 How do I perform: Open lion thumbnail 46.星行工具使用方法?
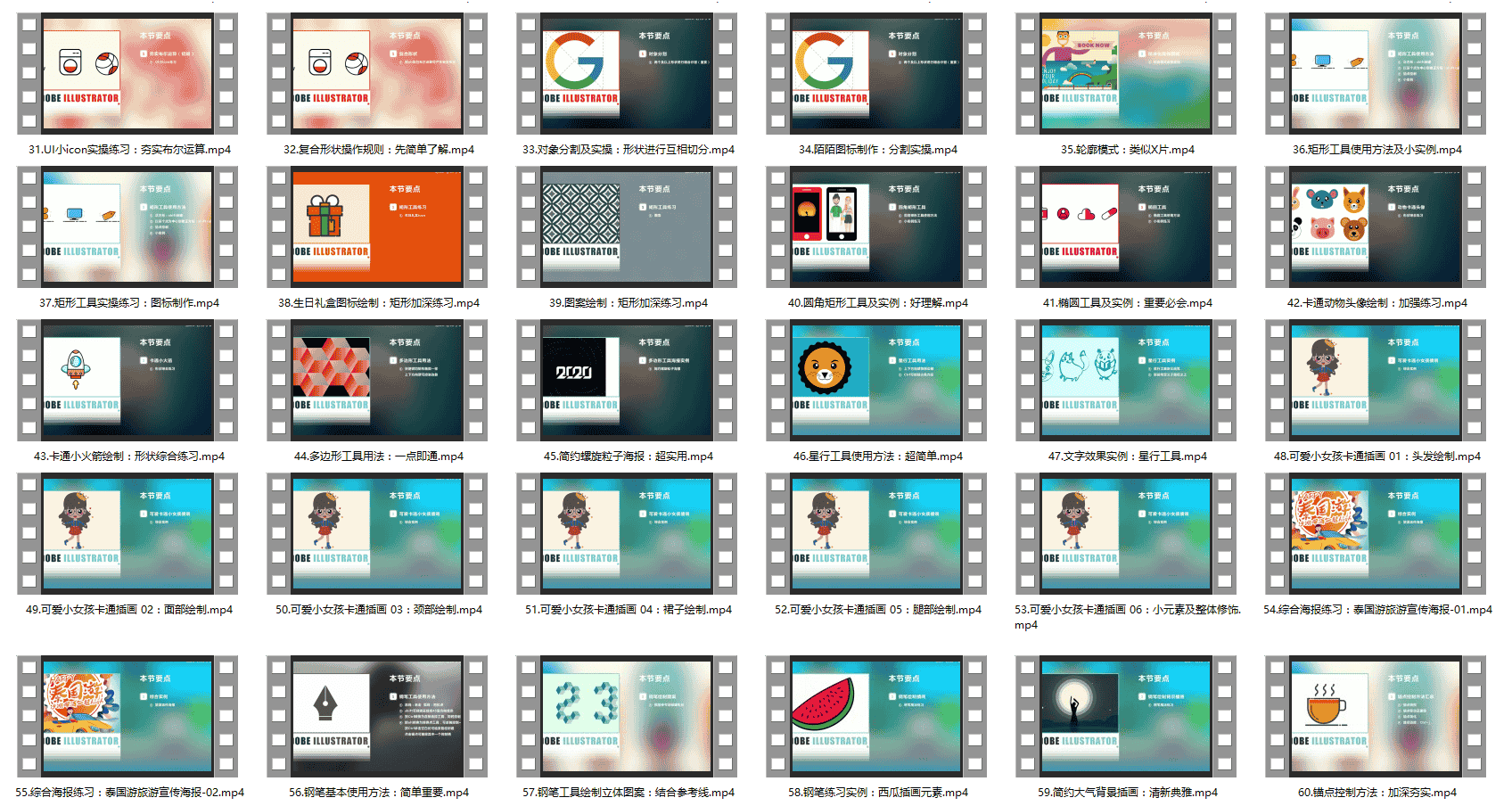tap(876, 381)
